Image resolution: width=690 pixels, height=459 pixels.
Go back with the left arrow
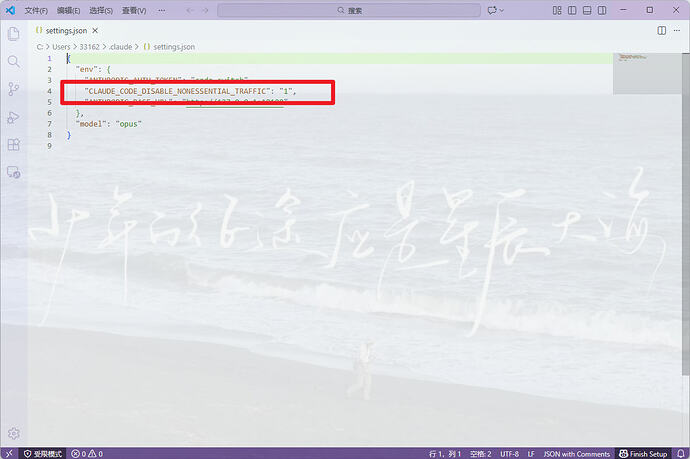[x=190, y=10]
